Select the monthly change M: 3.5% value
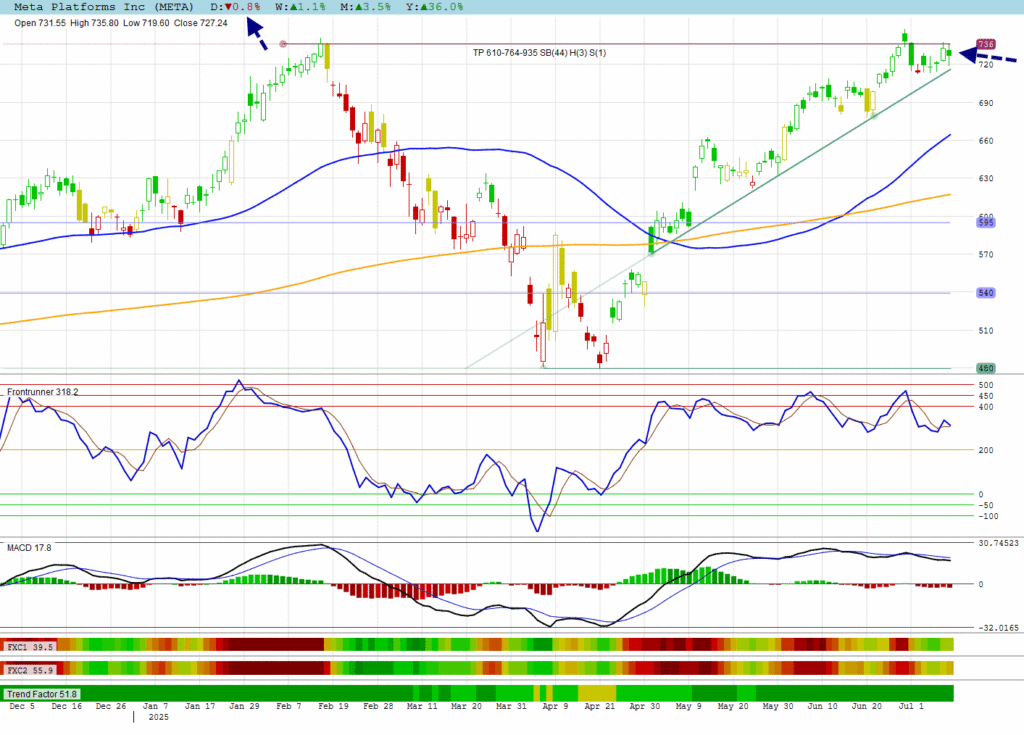 tap(365, 7)
